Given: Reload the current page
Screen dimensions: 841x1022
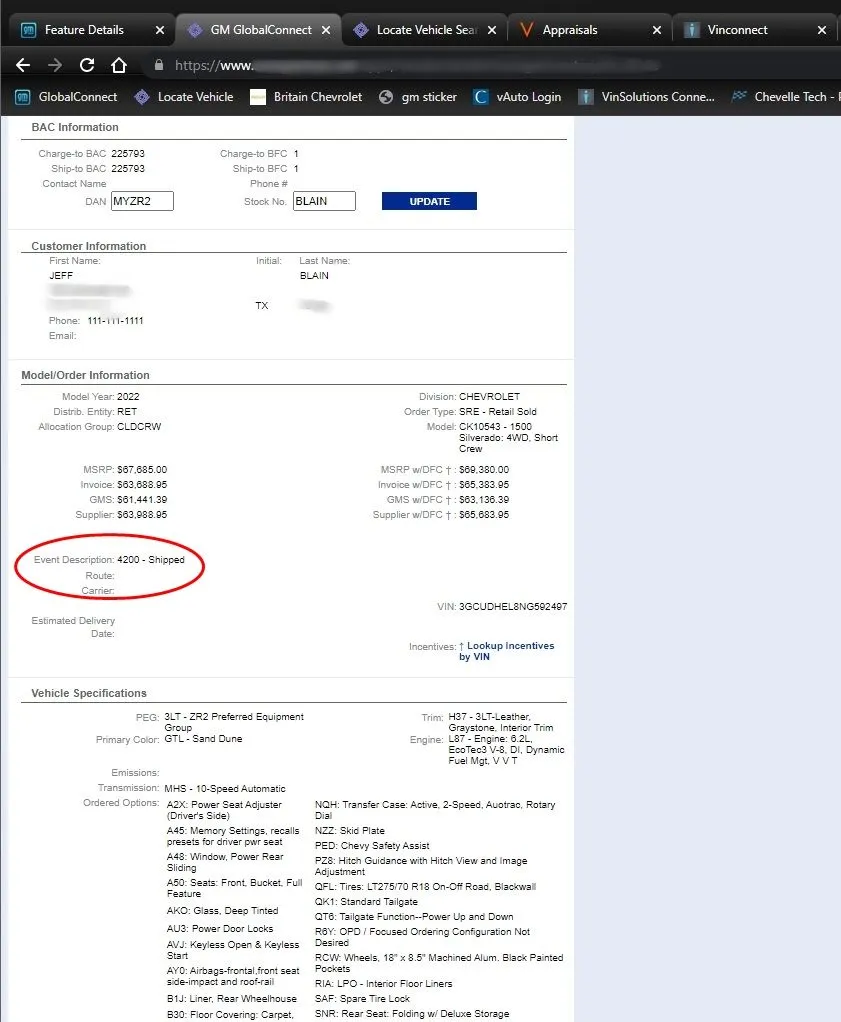Looking at the screenshot, I should 87,65.
